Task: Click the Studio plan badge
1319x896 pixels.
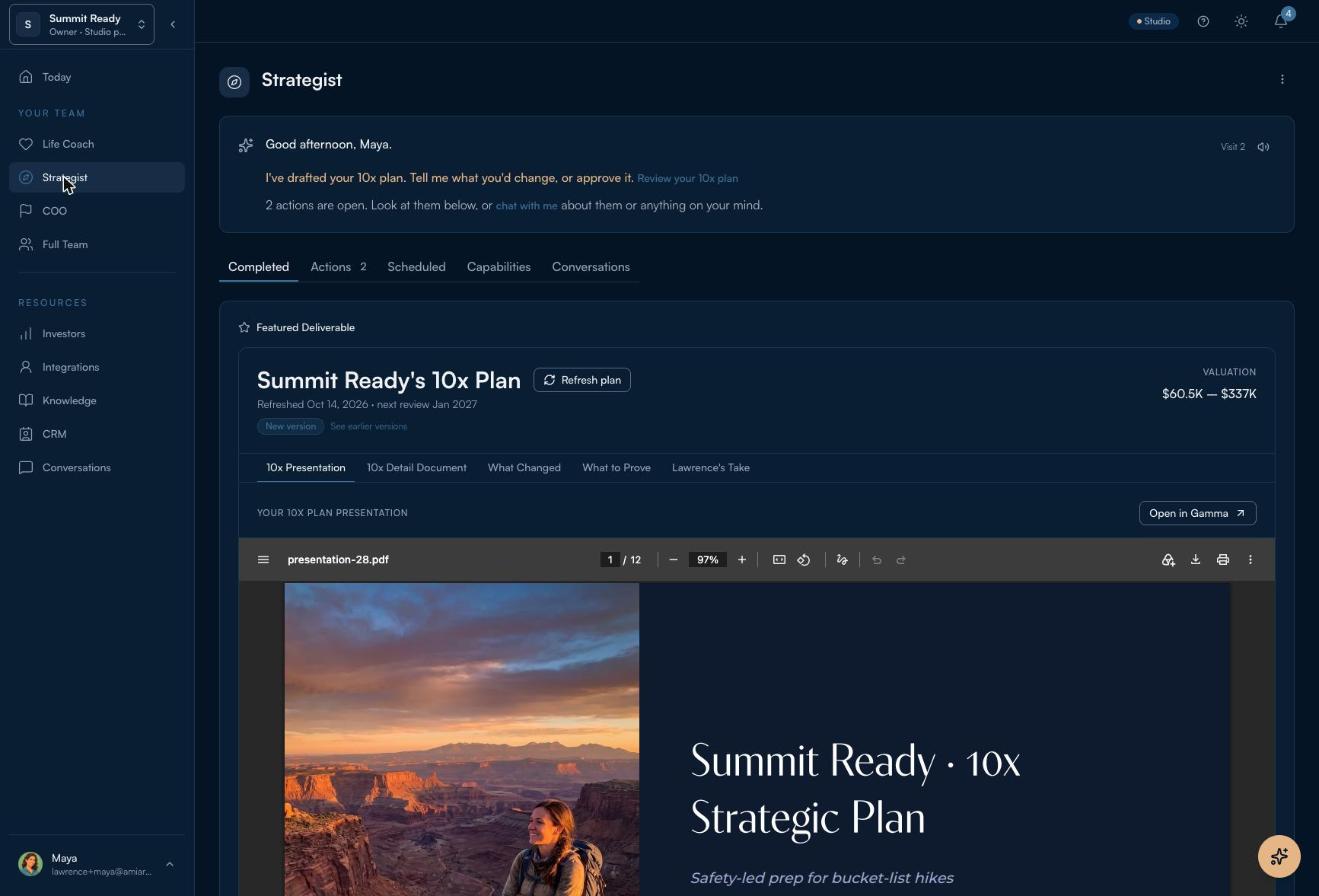Action: pos(1154,21)
